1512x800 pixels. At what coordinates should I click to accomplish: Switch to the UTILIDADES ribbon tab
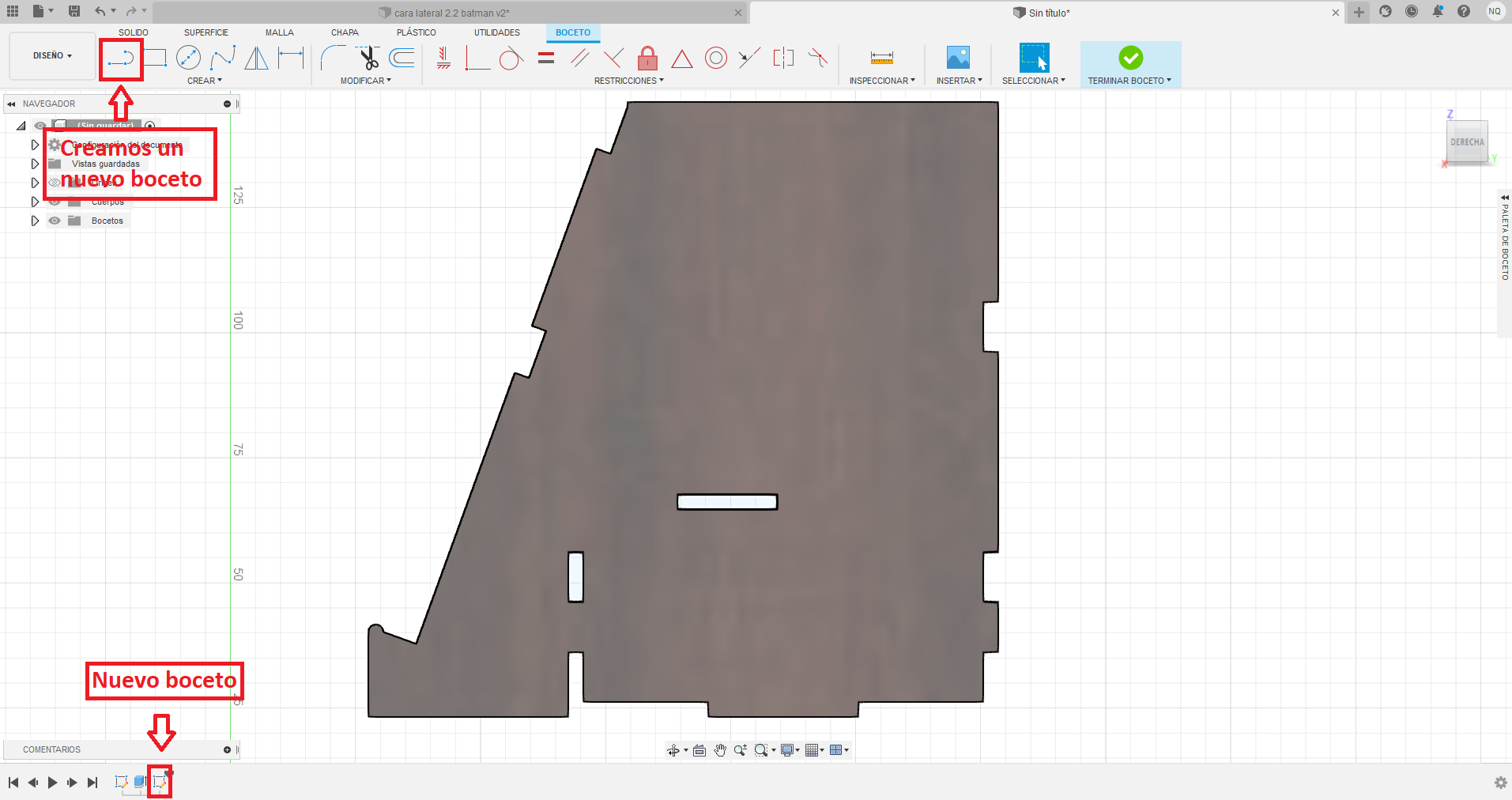pyautogui.click(x=497, y=32)
